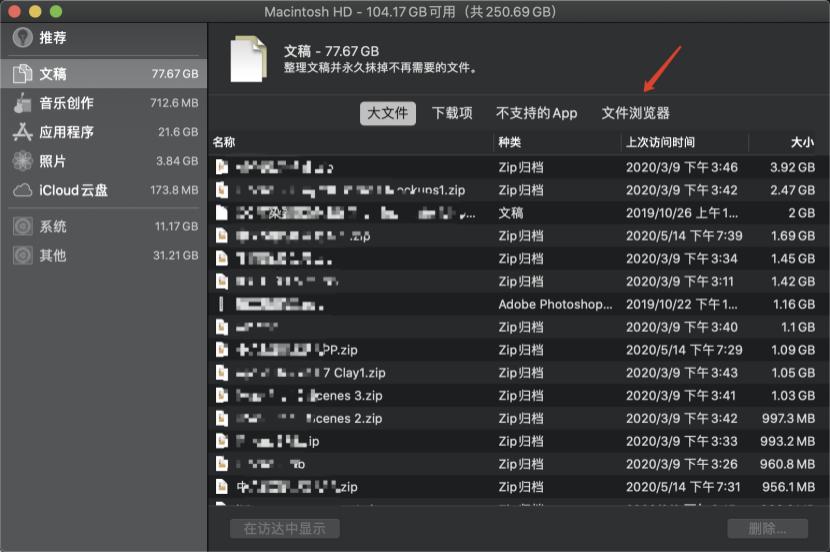Select the 照片 sidebar item

pyautogui.click(x=104, y=161)
